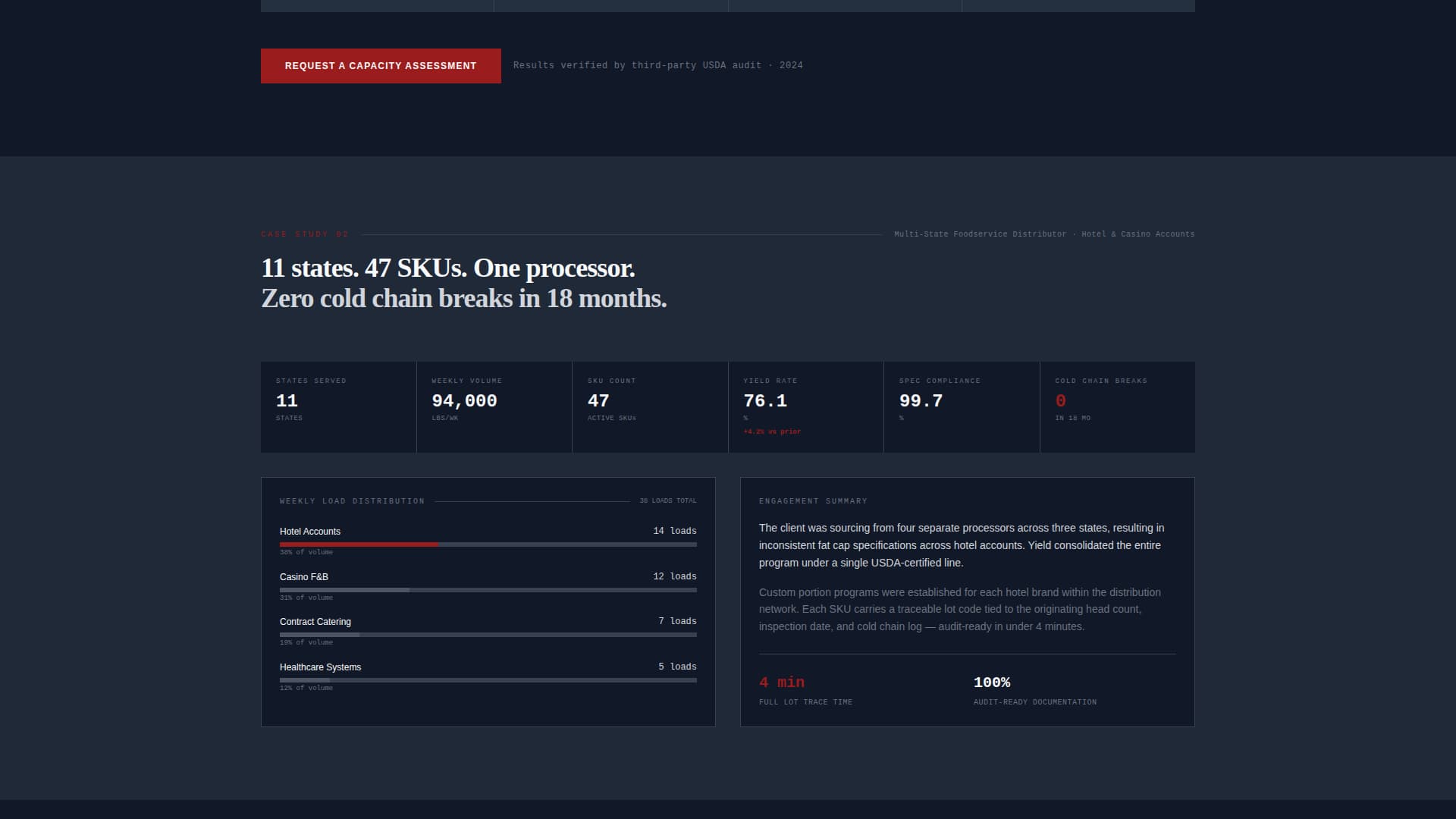Click the Hotel & Casino Accounts label
This screenshot has width=1456, height=819.
click(1137, 234)
